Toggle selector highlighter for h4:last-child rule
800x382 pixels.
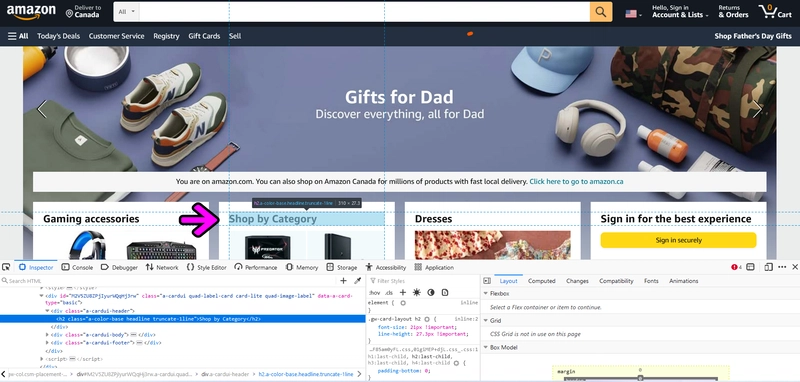(x=456, y=363)
